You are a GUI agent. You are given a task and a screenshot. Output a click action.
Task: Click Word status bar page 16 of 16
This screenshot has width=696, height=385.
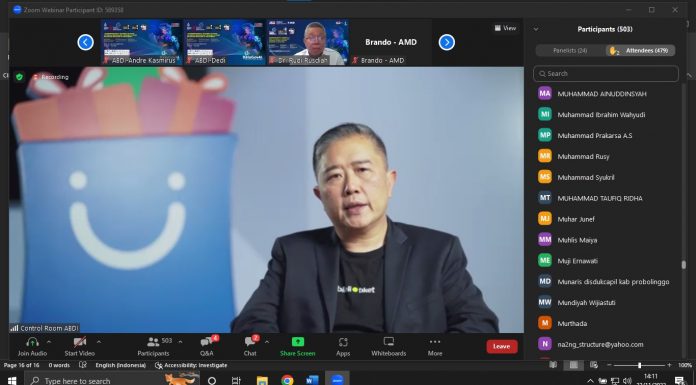(x=21, y=365)
